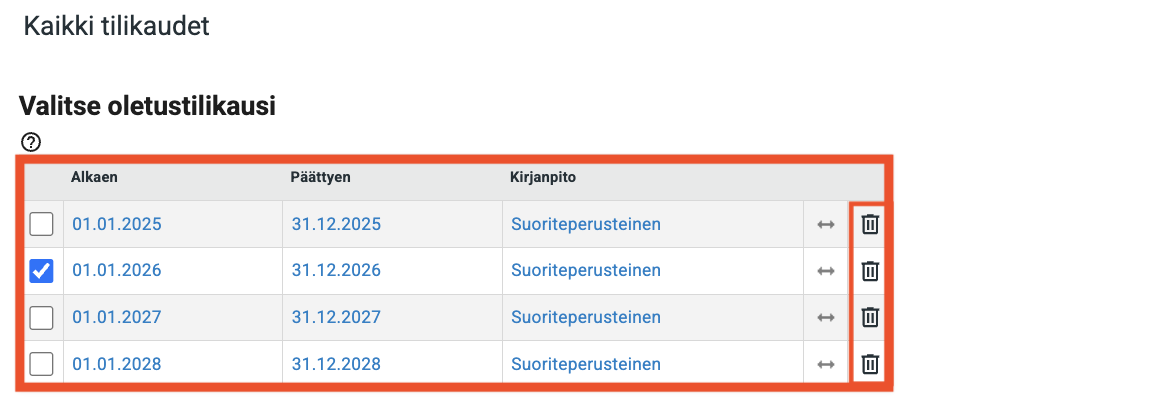Check the 01.01.2025 fiscal year checkbox
This screenshot has width=1160, height=416.
42,225
